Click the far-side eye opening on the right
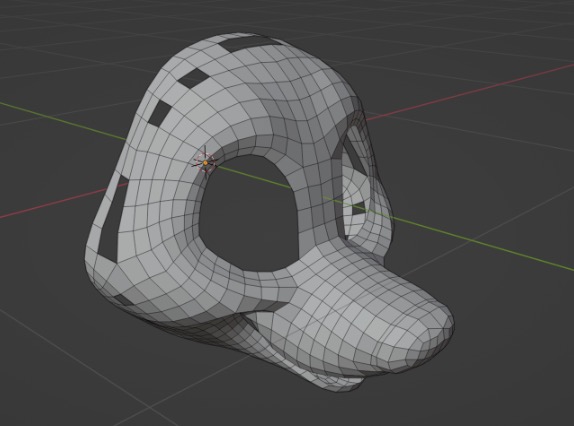Image resolution: width=574 pixels, height=426 pixels. 354,183
